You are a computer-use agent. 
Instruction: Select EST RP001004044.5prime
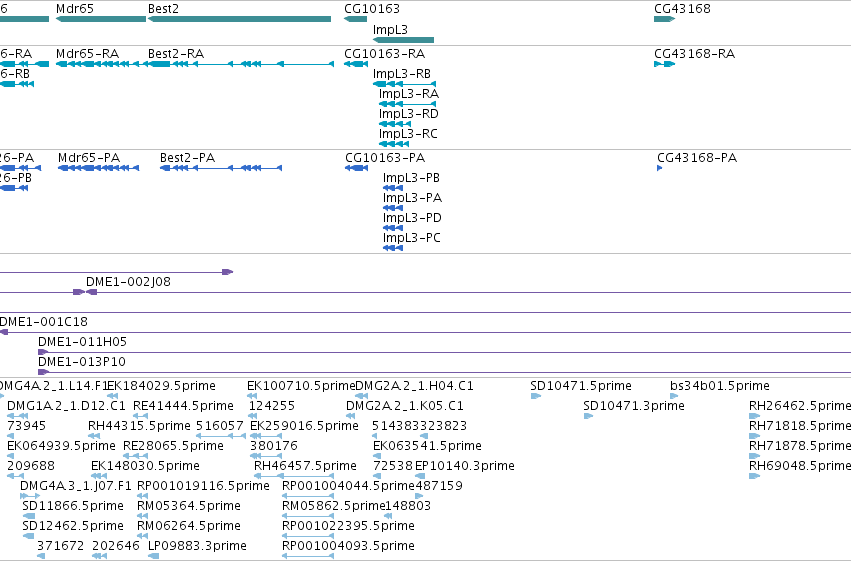click(308, 496)
